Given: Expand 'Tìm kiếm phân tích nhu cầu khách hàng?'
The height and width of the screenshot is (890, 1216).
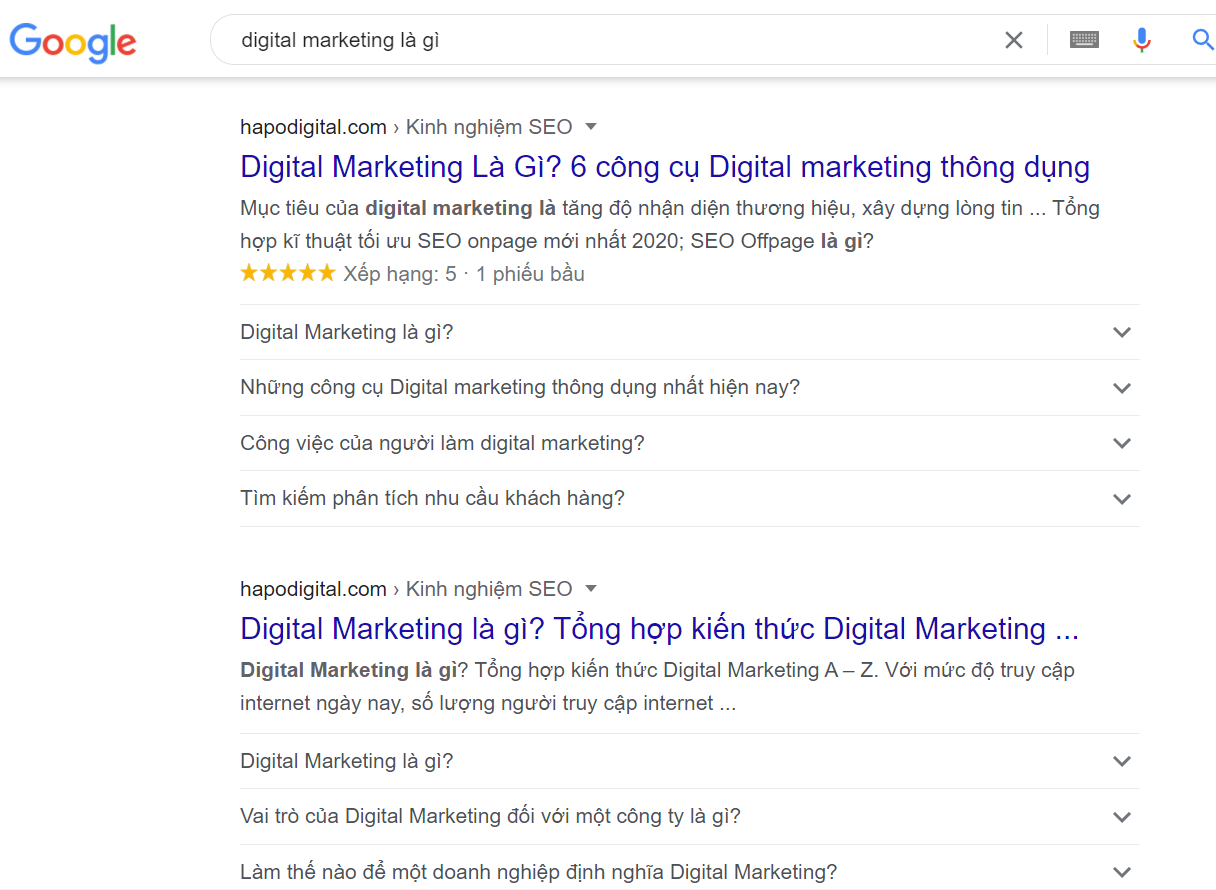Looking at the screenshot, I should tap(690, 498).
